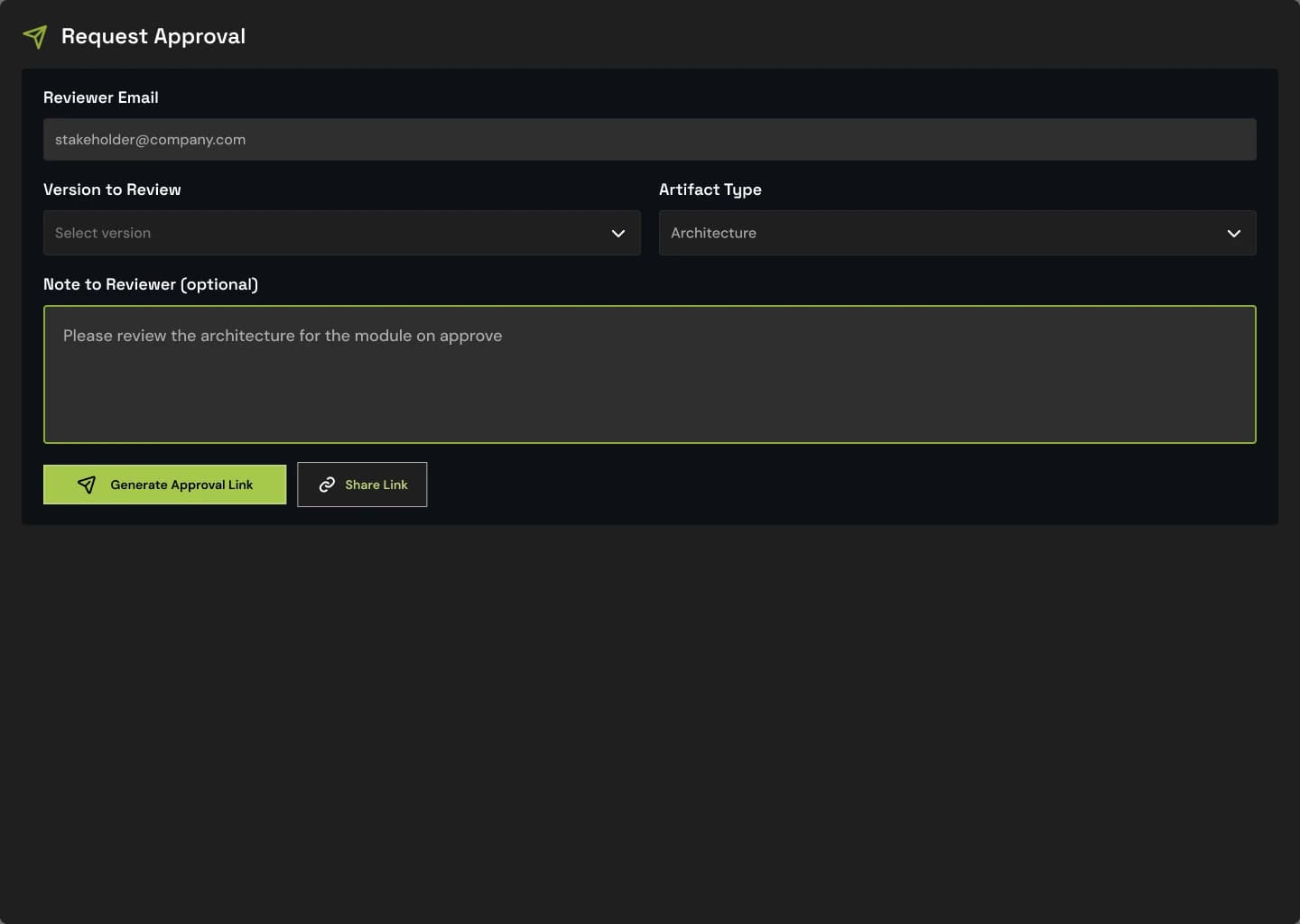Click the Note to Reviewer (optional) label
The image size is (1300, 924).
[x=151, y=284]
